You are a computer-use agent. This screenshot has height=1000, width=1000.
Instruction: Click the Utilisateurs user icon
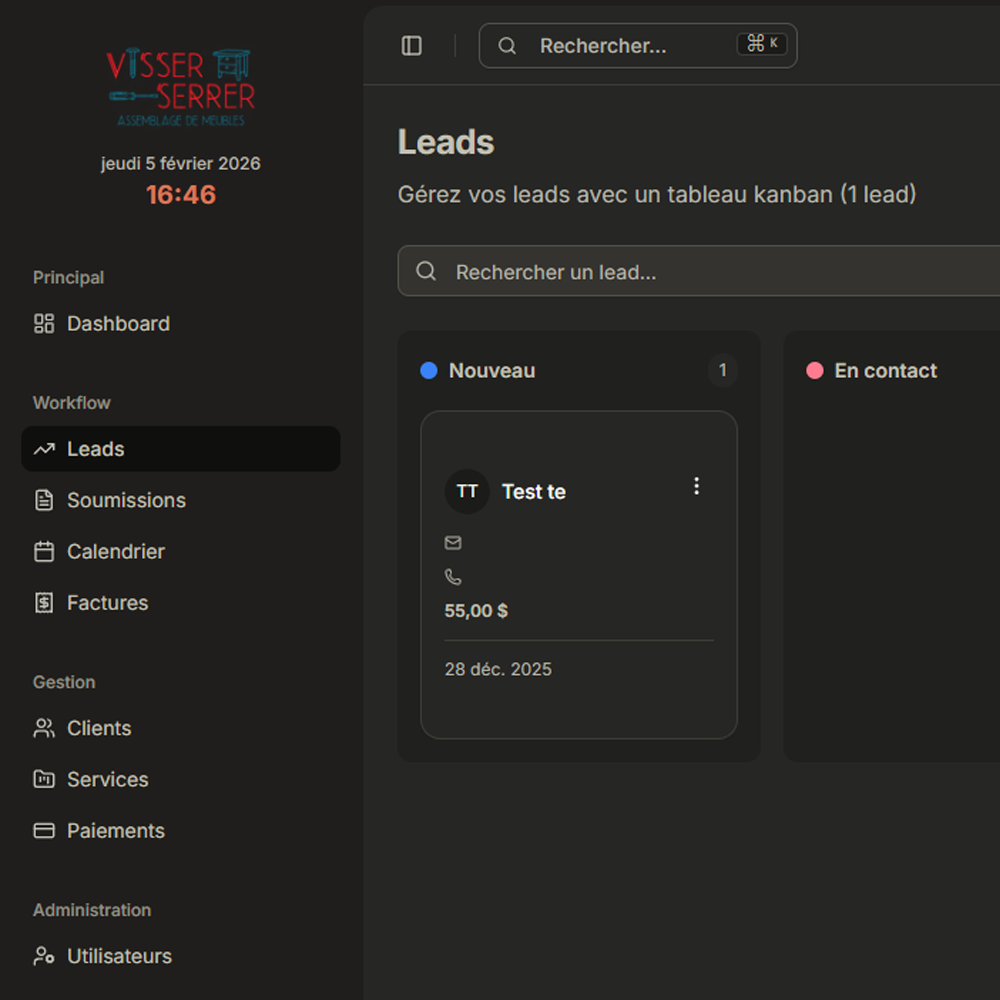pyautogui.click(x=44, y=956)
